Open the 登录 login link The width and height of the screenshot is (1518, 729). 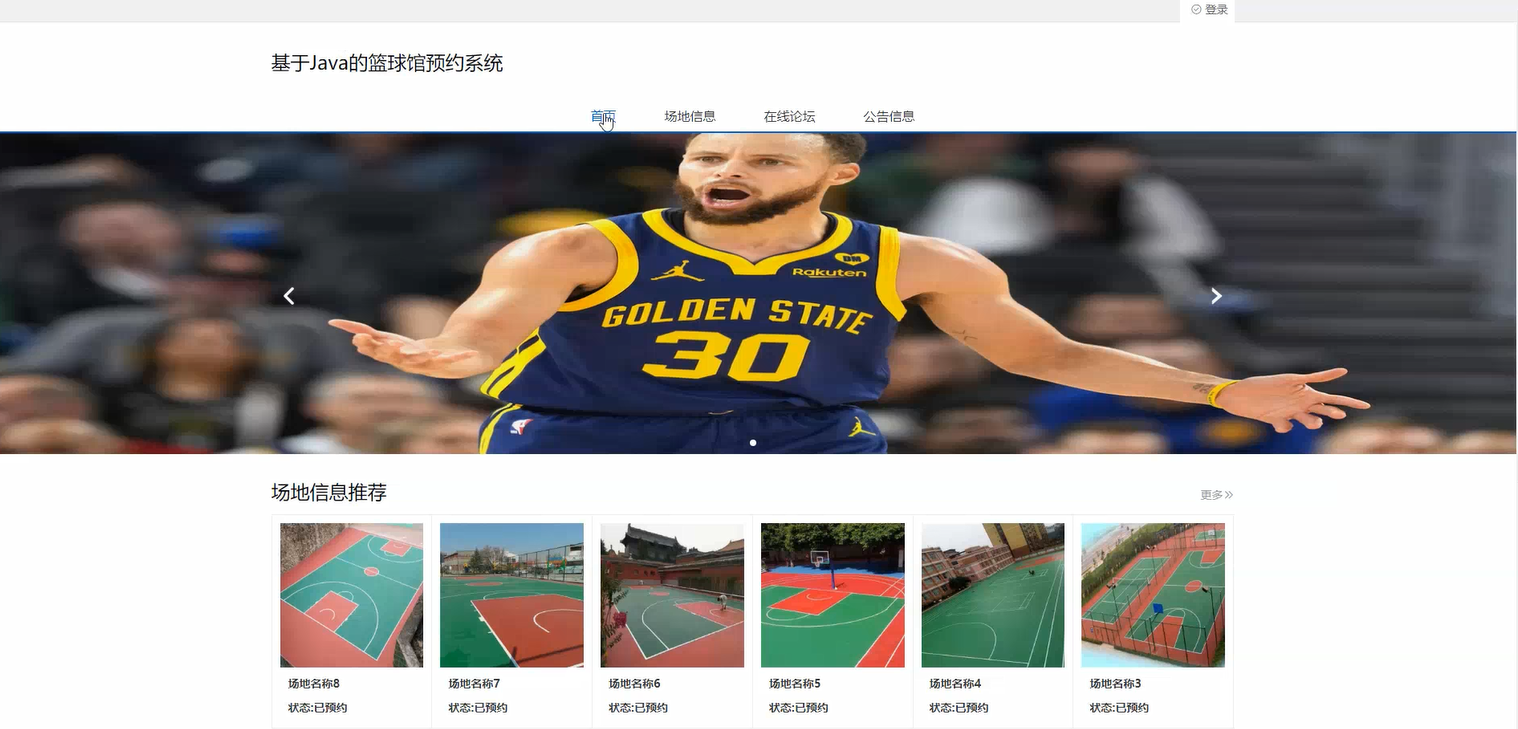(1210, 10)
